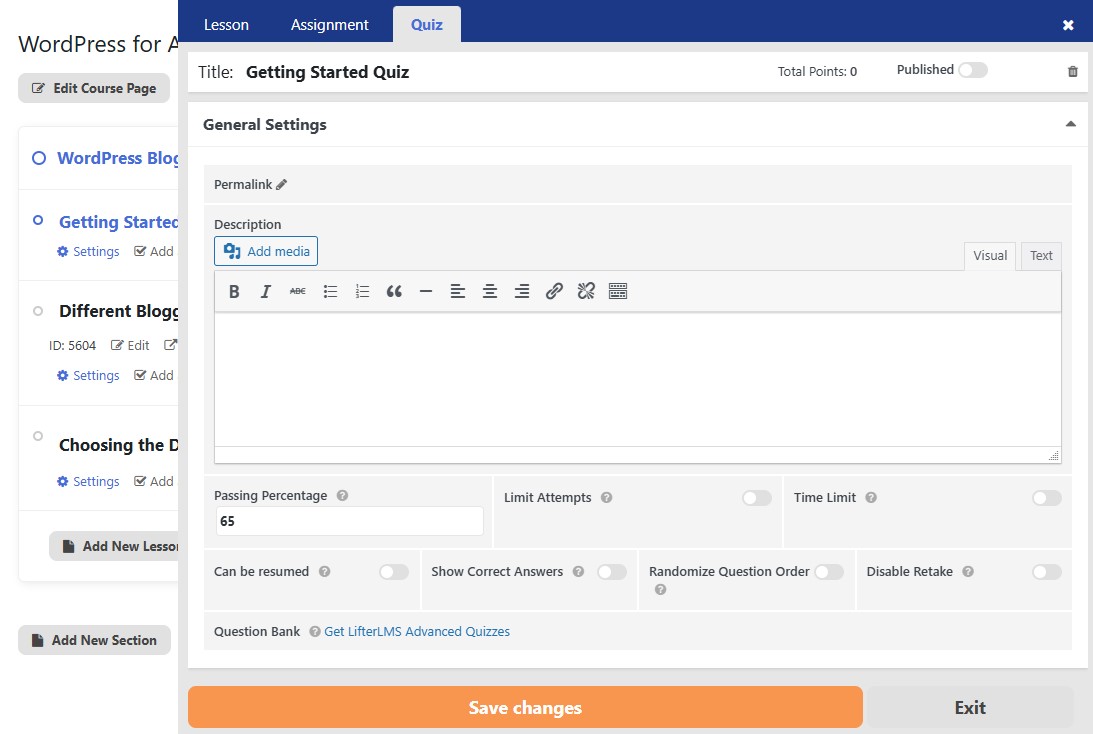Show help for Question Bank
This screenshot has height=734, width=1093.
(315, 632)
